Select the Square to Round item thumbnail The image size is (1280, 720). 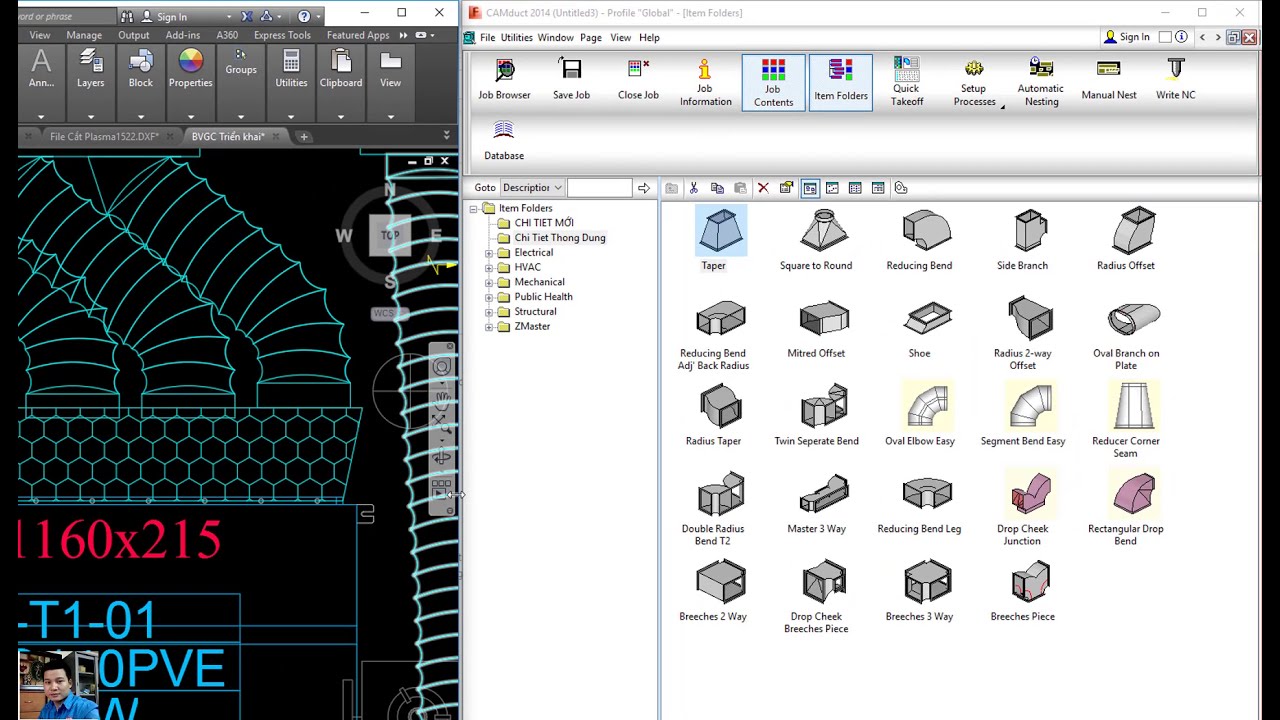point(816,240)
